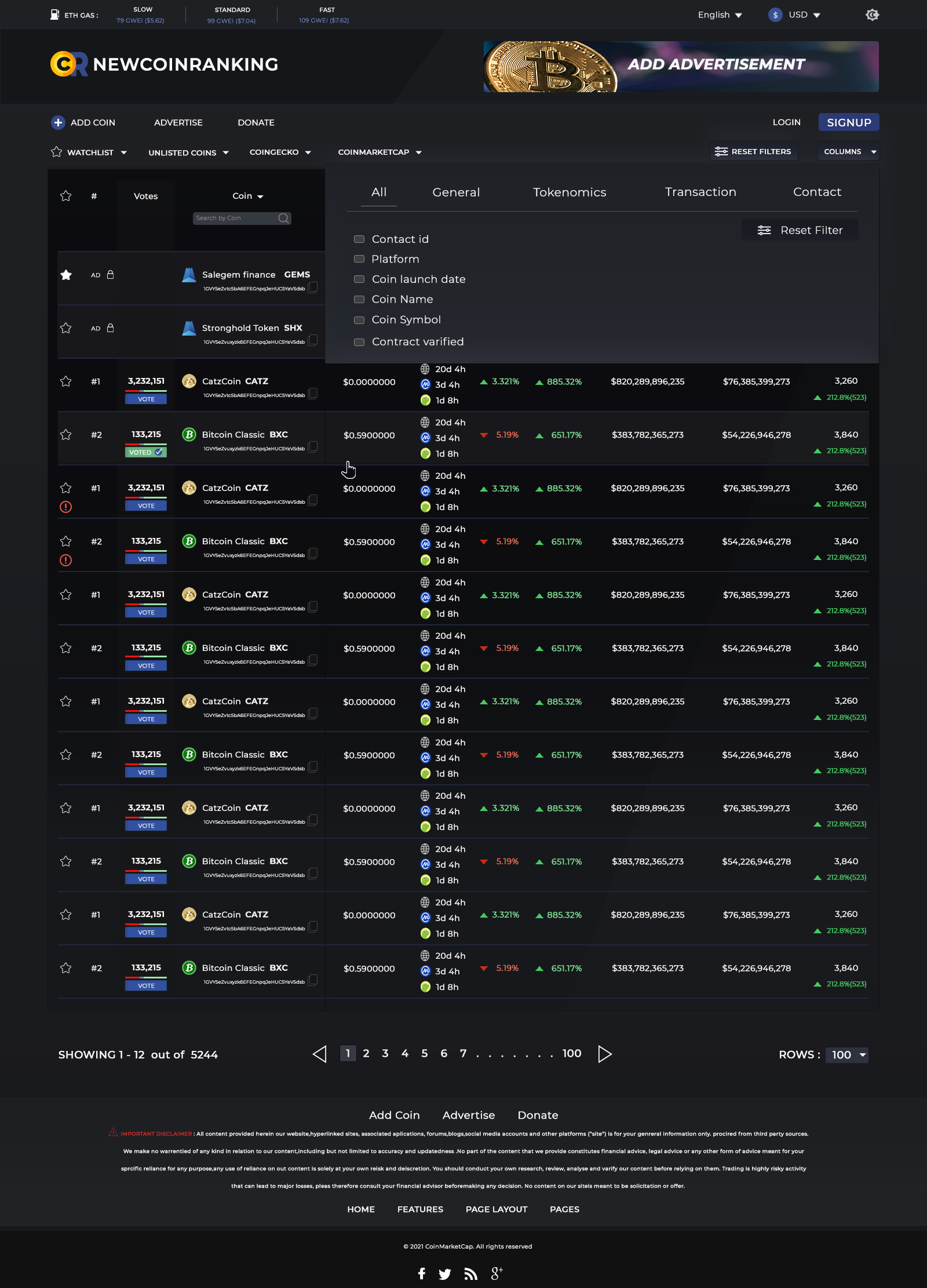Star the Stronghold Token row
Screen dimensions: 927x1288
click(x=66, y=328)
